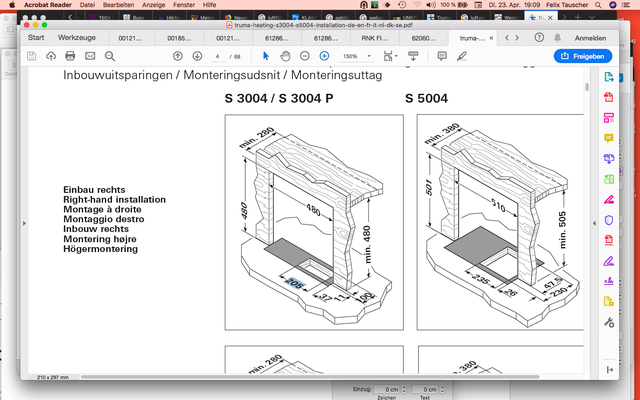
Task: Open the help question mark icon
Action: pyautogui.click(x=539, y=38)
